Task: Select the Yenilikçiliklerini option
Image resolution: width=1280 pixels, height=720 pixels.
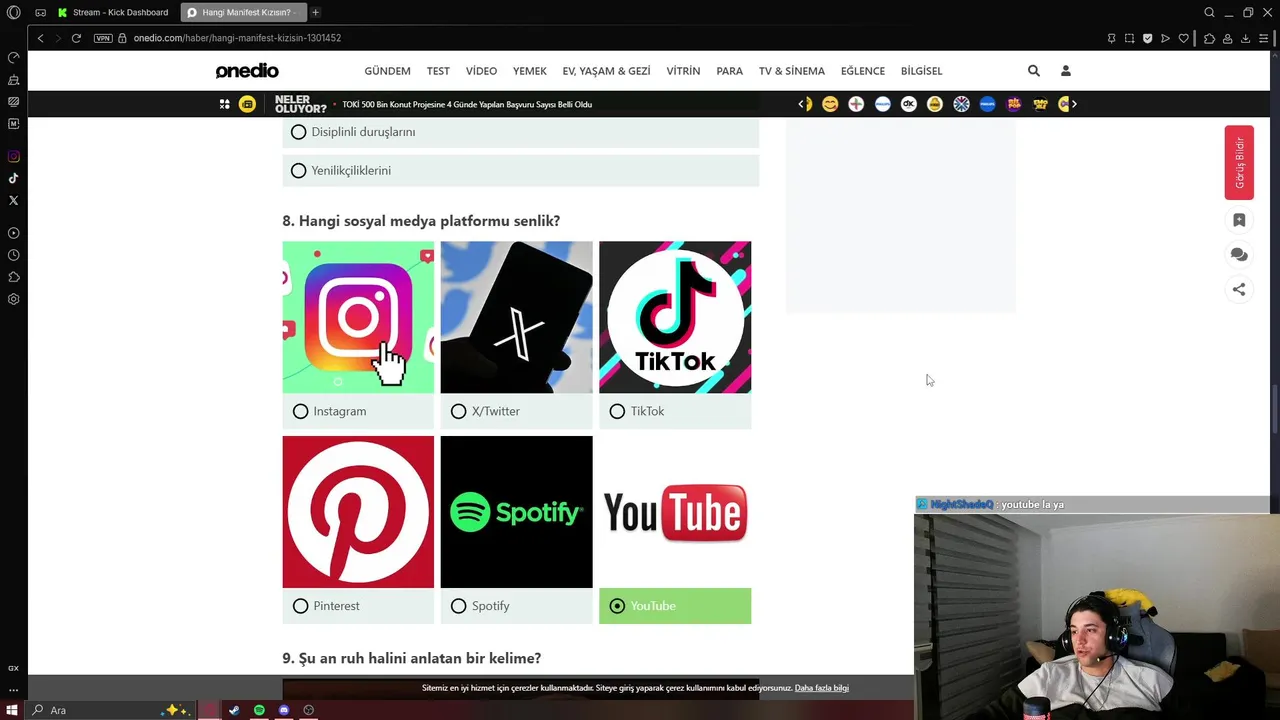Action: click(520, 171)
